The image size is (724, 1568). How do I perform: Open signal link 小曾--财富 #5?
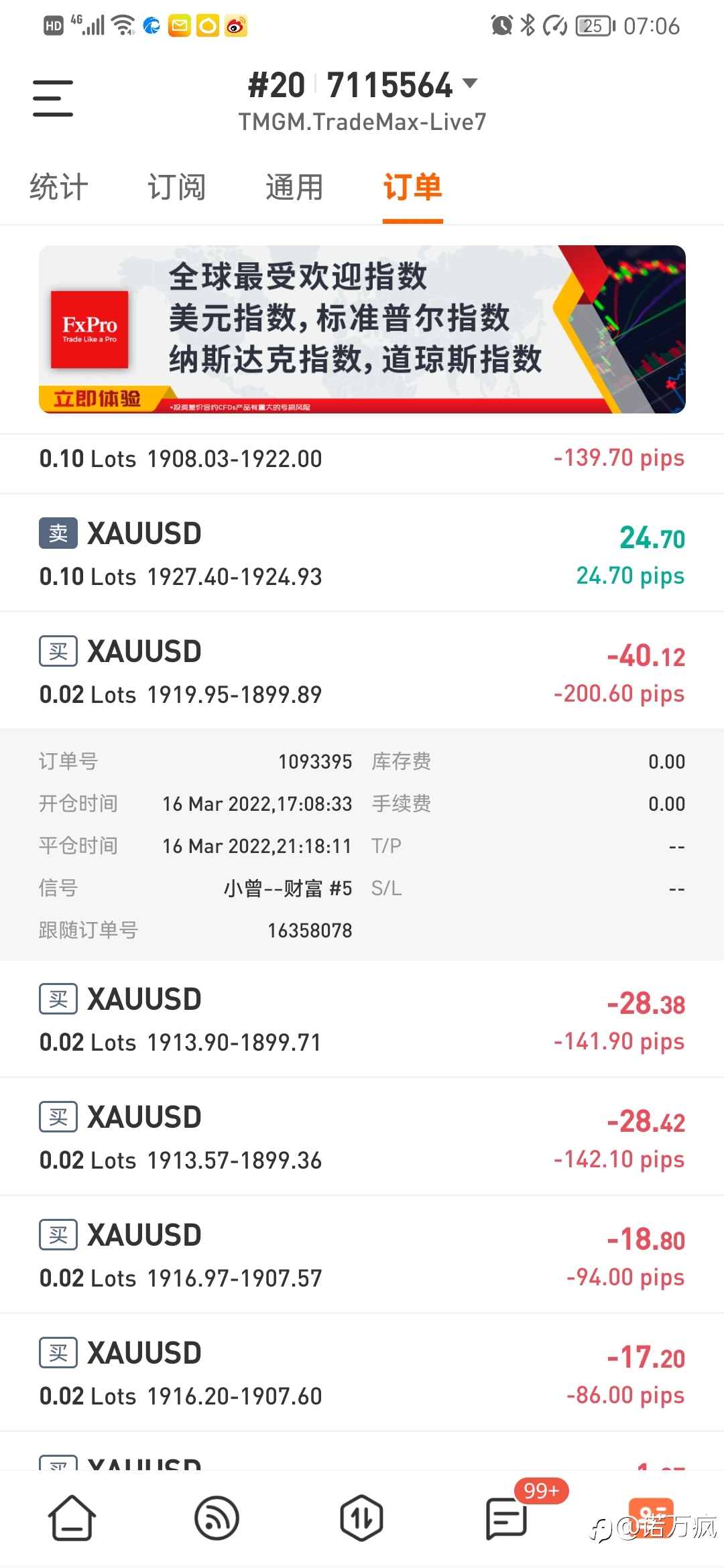[x=288, y=889]
